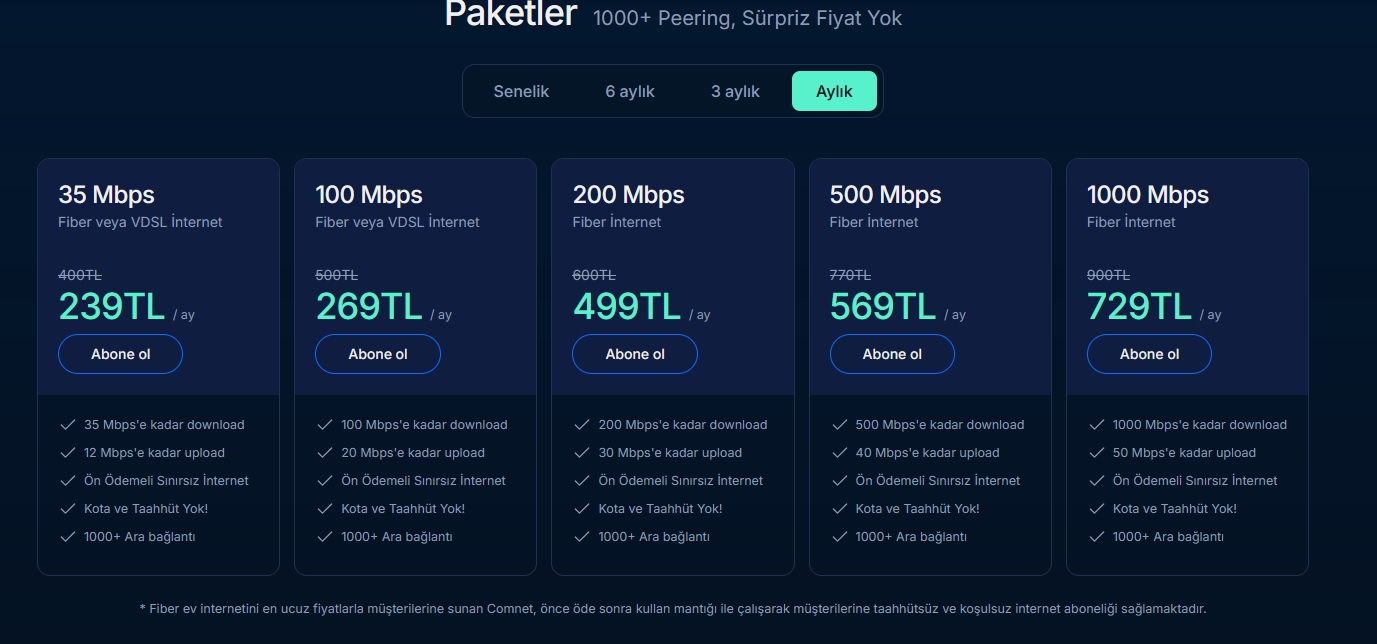Viewport: 1377px width, 644px height.
Task: Click checkmark beside 20 Mbps upload
Action: [x=325, y=453]
